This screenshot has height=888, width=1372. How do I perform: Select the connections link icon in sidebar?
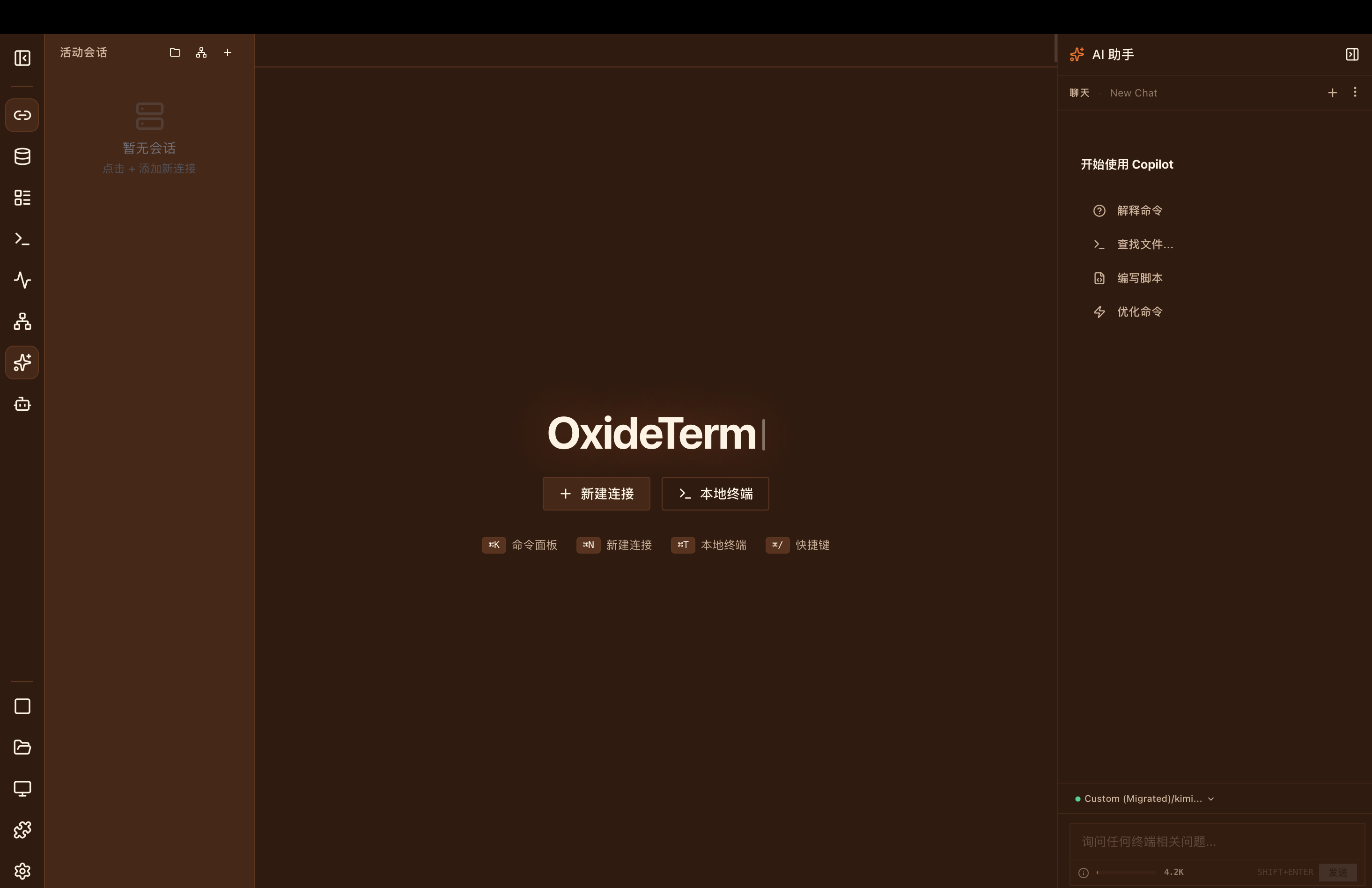point(22,115)
